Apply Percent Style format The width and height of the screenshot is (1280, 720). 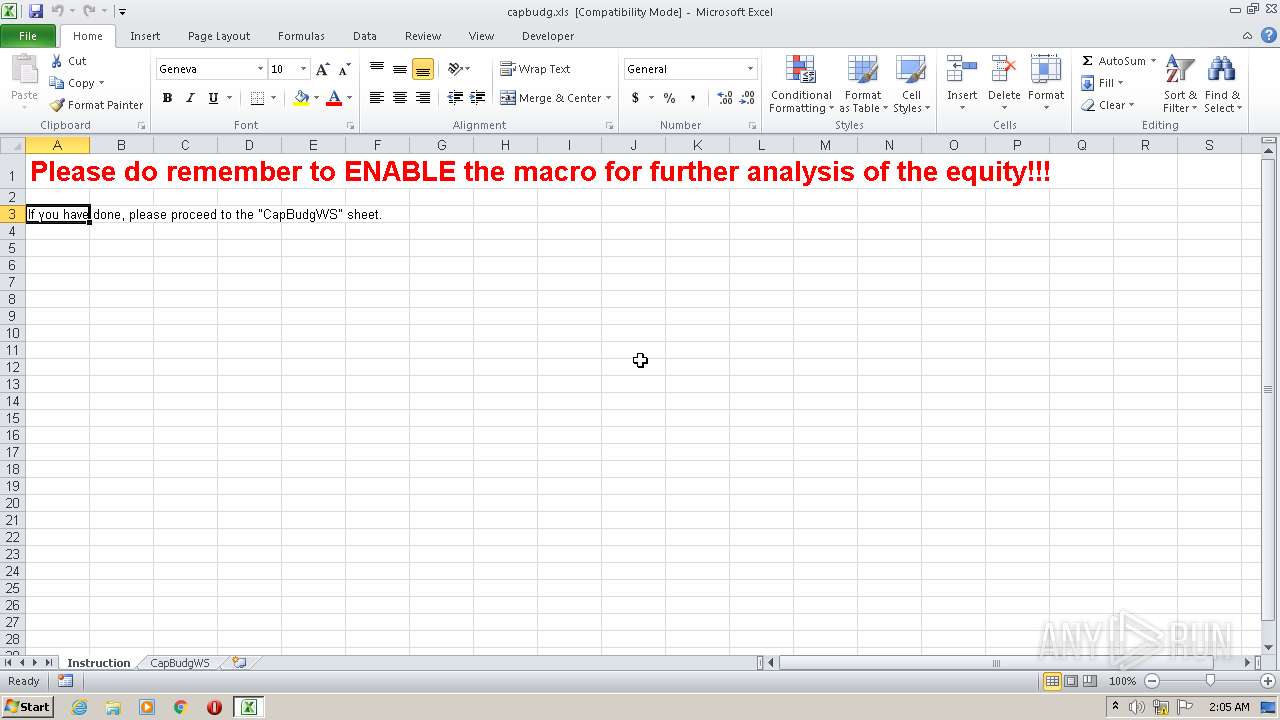(x=669, y=98)
